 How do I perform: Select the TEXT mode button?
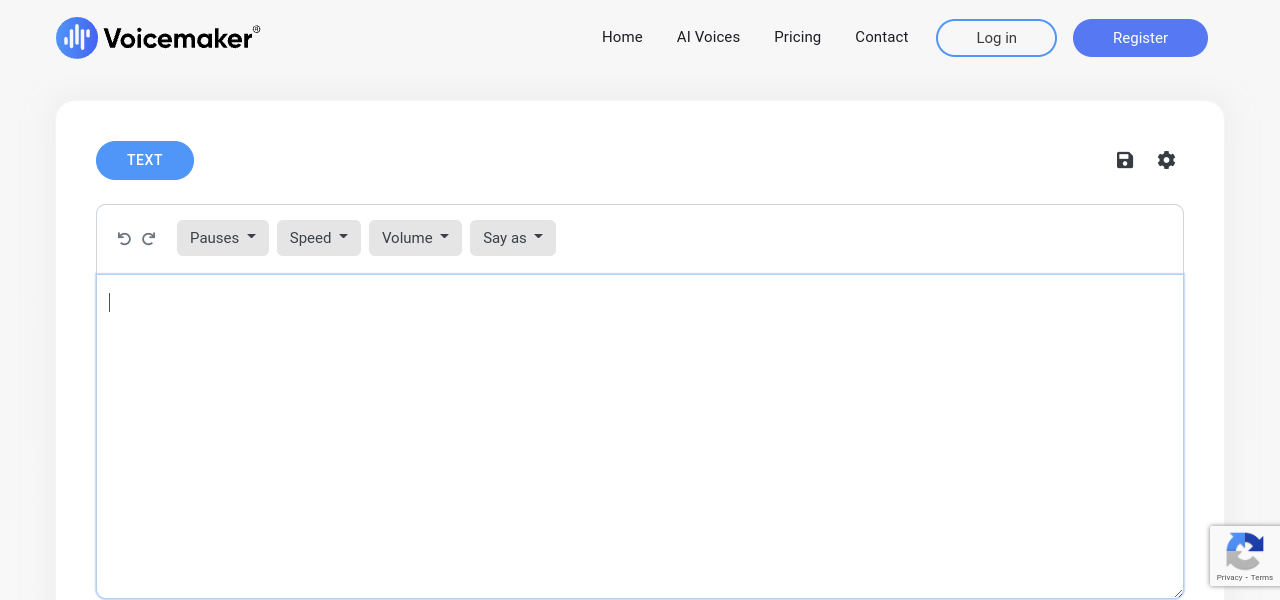[x=145, y=160]
